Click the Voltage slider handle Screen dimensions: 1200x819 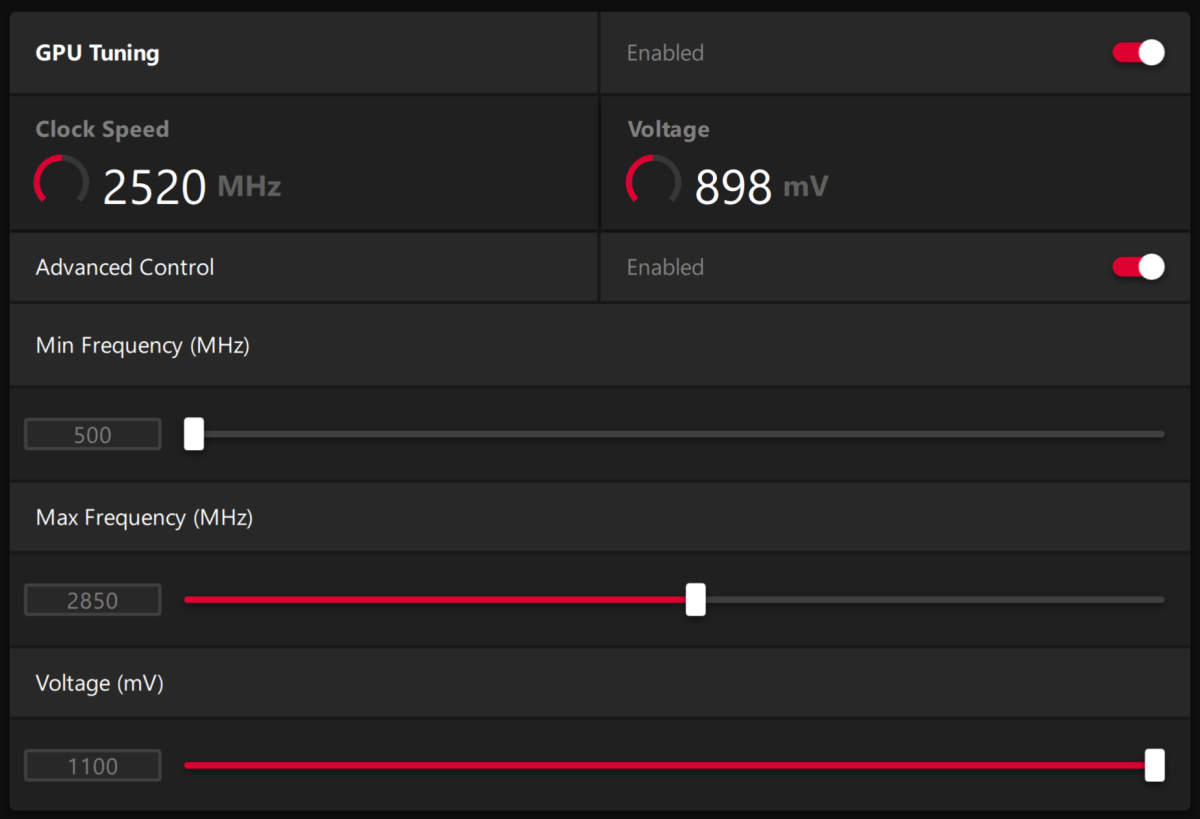1155,765
